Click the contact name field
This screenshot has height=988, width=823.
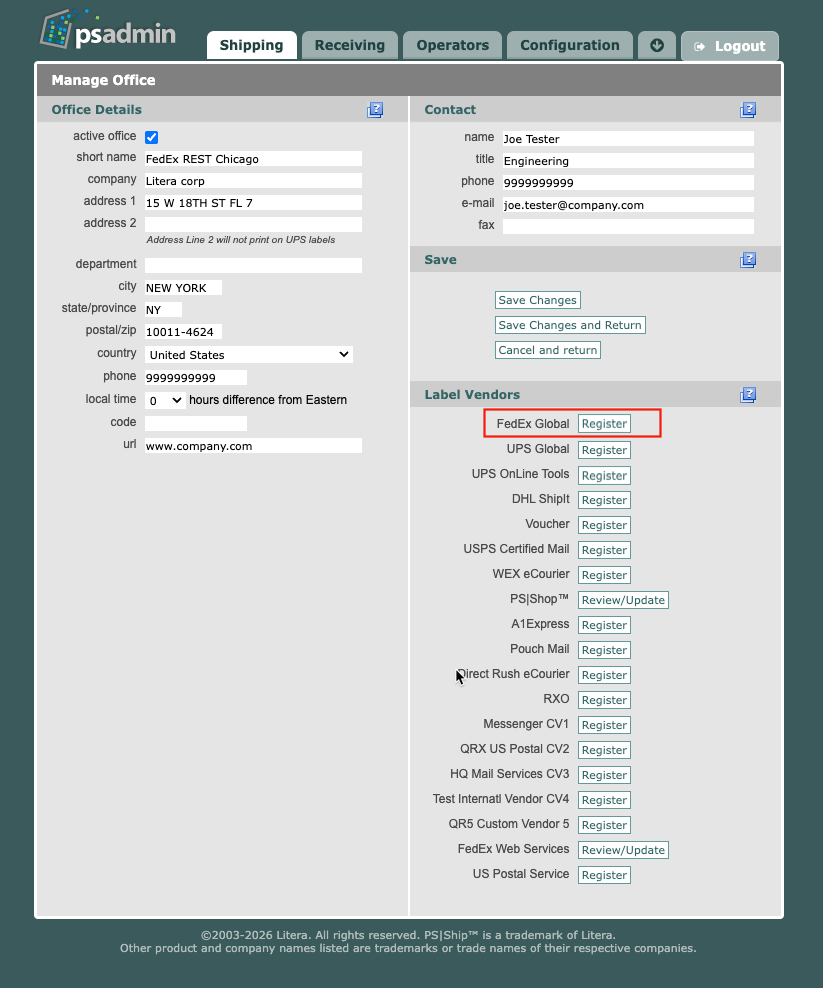(x=628, y=139)
